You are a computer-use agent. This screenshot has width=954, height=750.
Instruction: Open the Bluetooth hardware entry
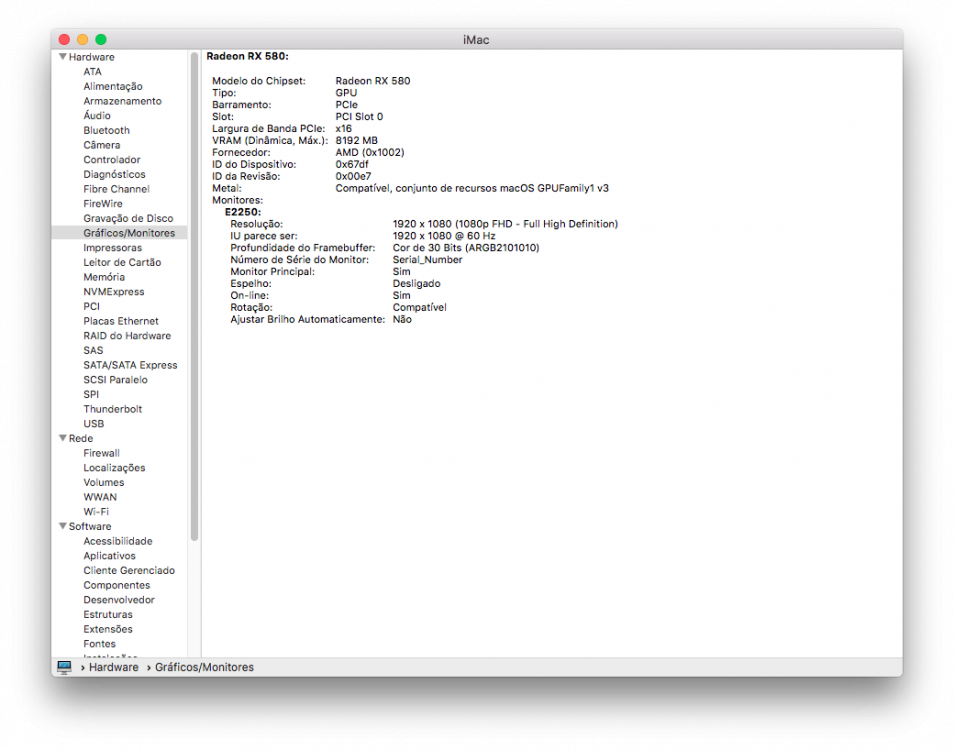[106, 130]
